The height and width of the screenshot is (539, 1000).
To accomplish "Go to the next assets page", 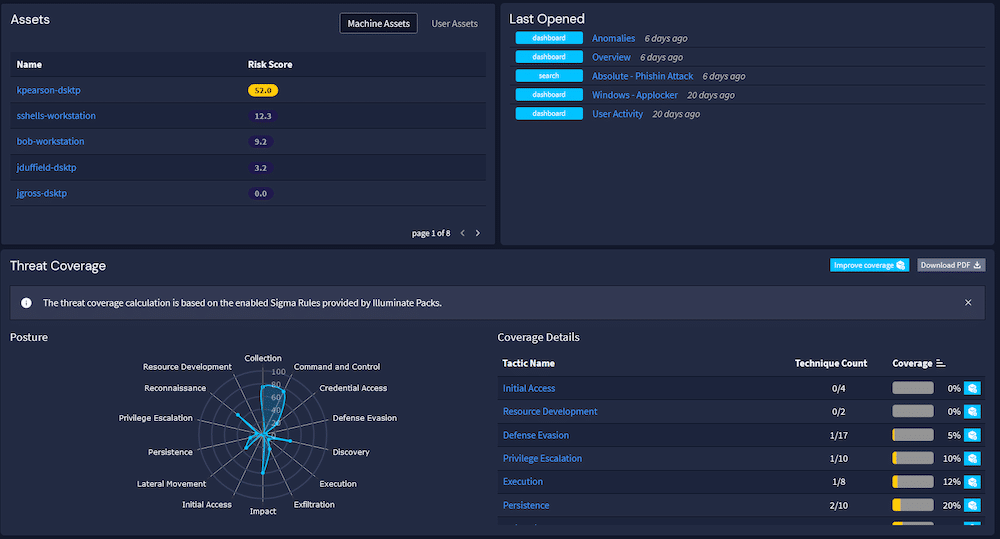I will (478, 233).
